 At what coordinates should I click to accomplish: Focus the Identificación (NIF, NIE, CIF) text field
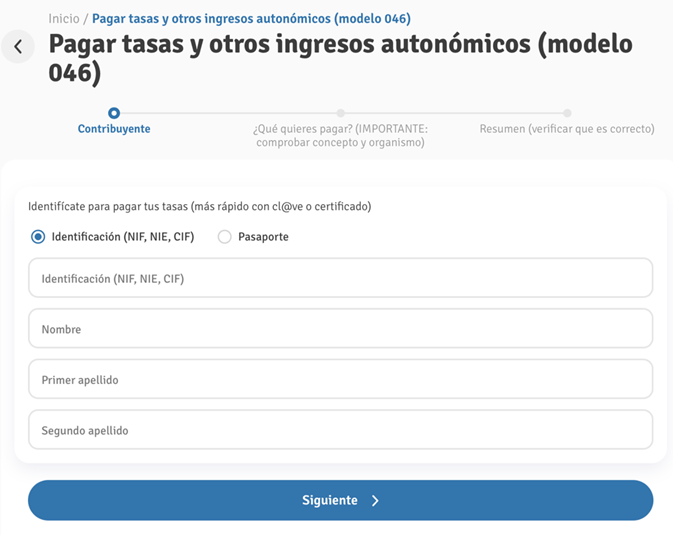(x=340, y=279)
